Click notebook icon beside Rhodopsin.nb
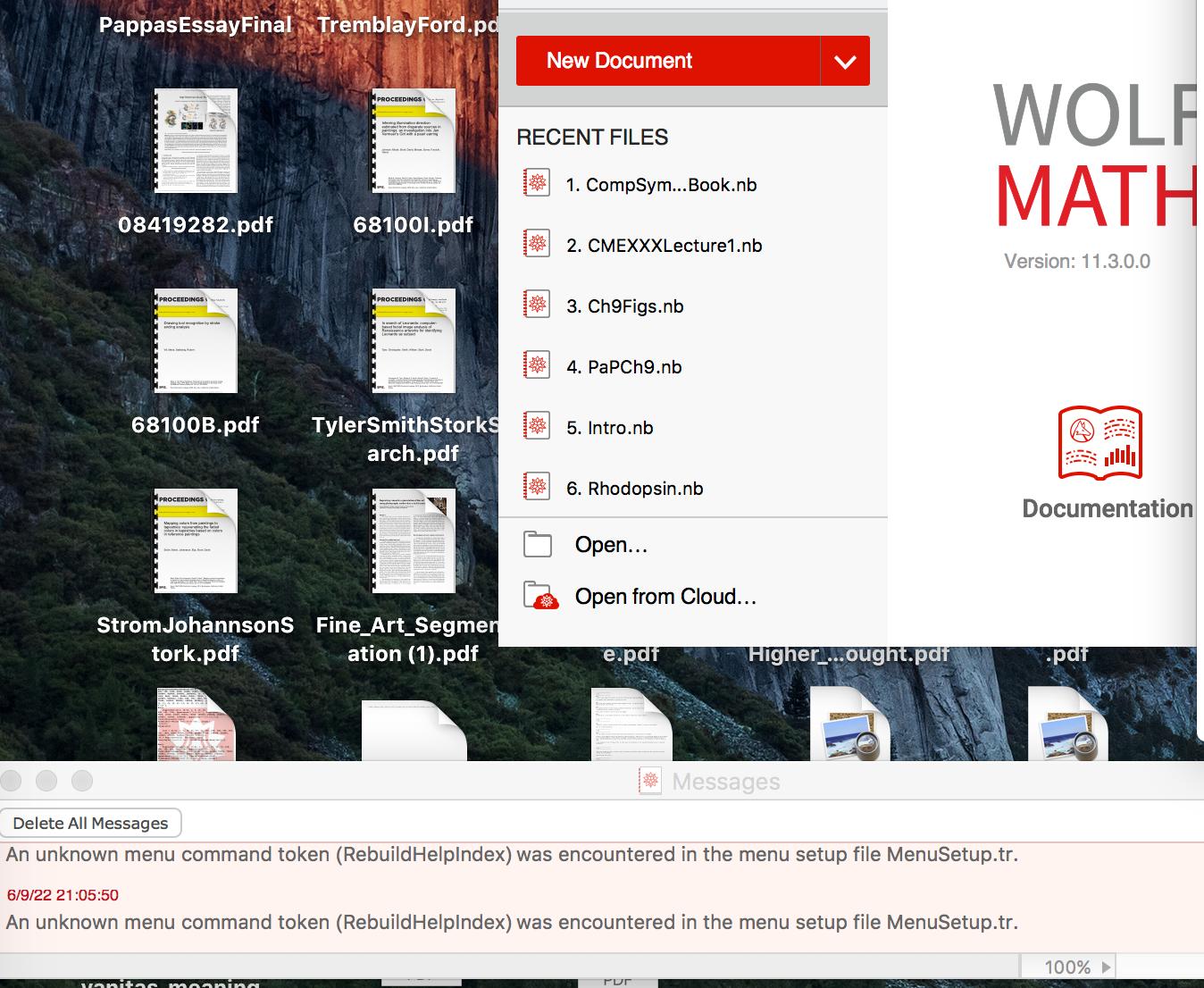 tap(536, 487)
